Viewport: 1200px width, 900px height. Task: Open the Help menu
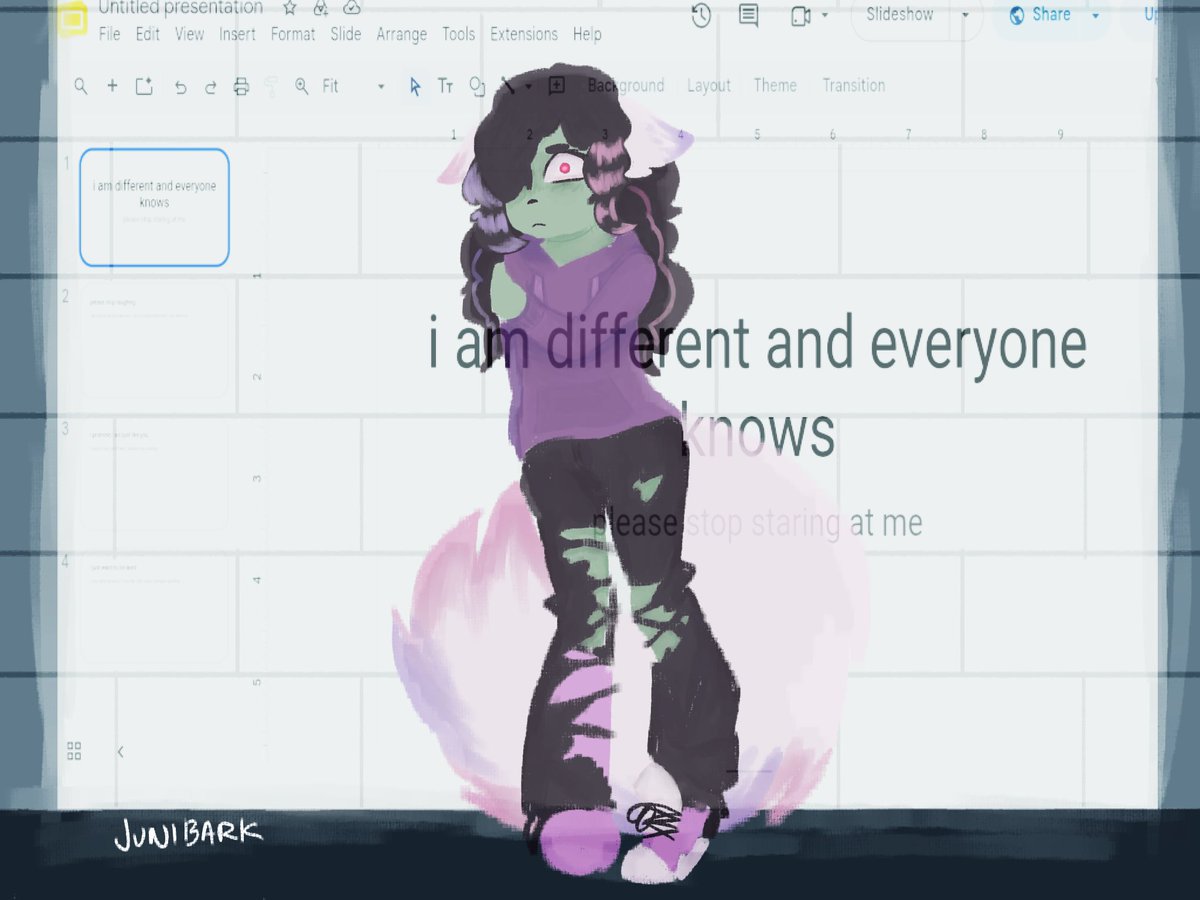[x=587, y=34]
